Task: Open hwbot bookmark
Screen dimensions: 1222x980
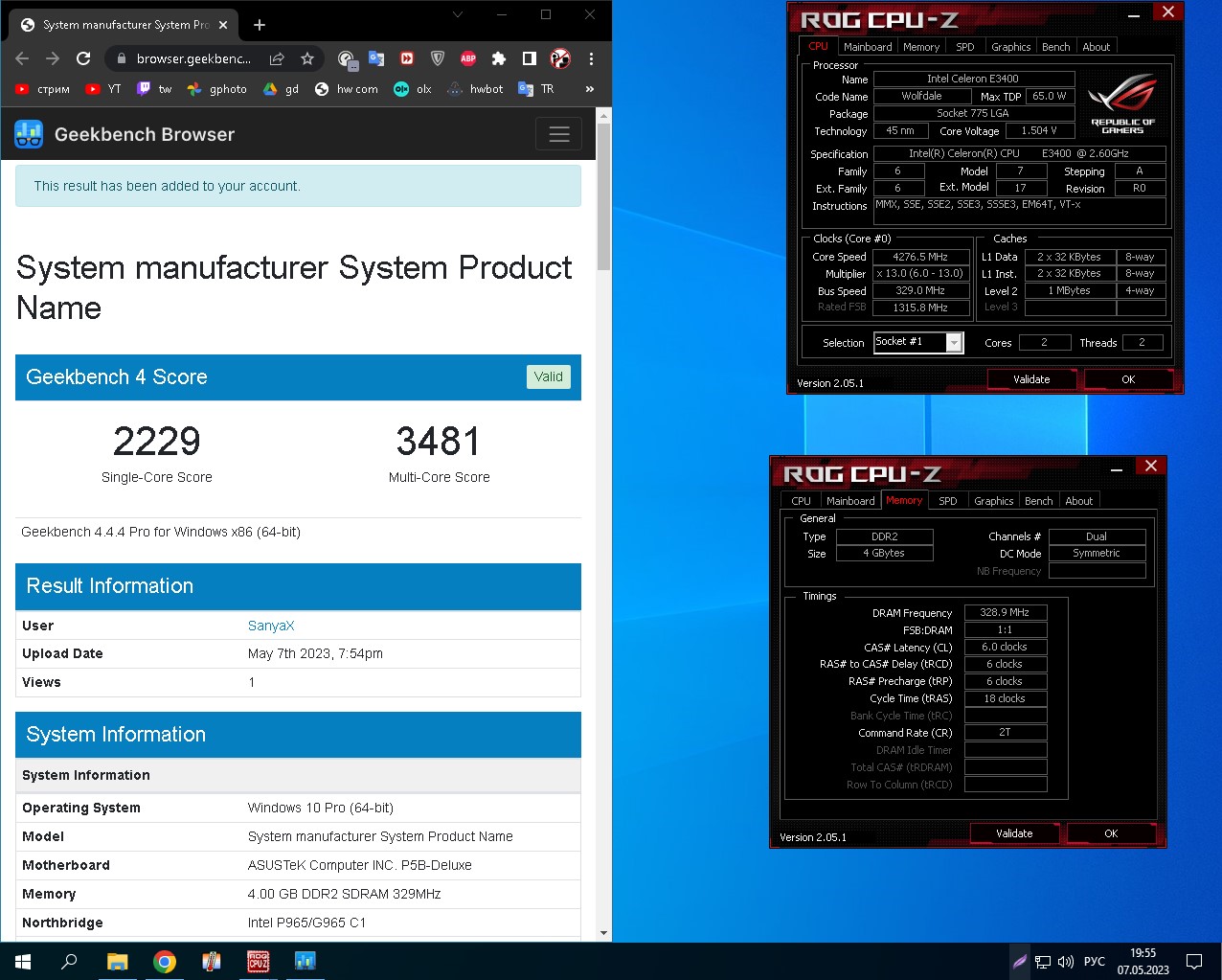Action: 475,89
